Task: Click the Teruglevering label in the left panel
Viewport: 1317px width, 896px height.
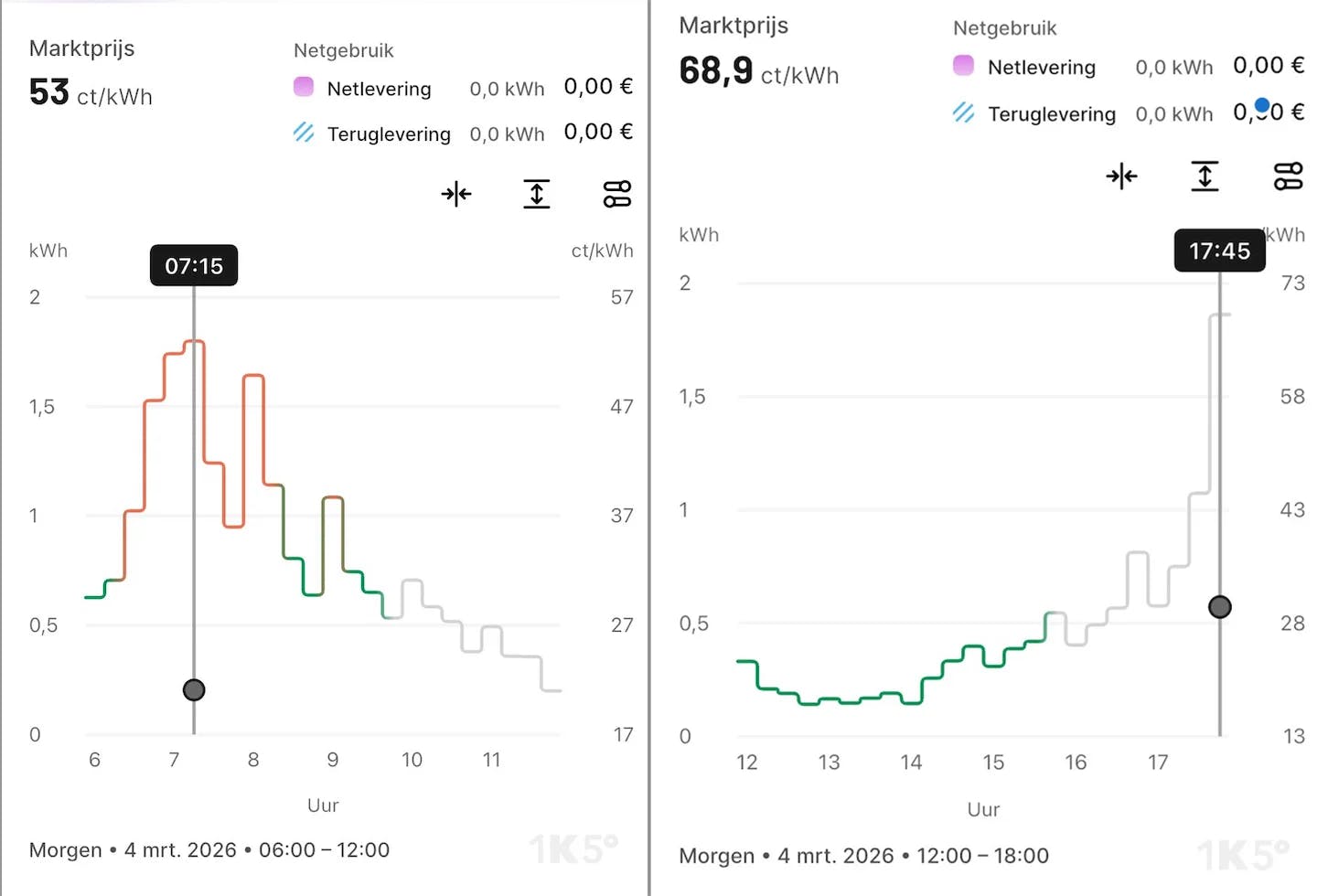Action: (389, 134)
